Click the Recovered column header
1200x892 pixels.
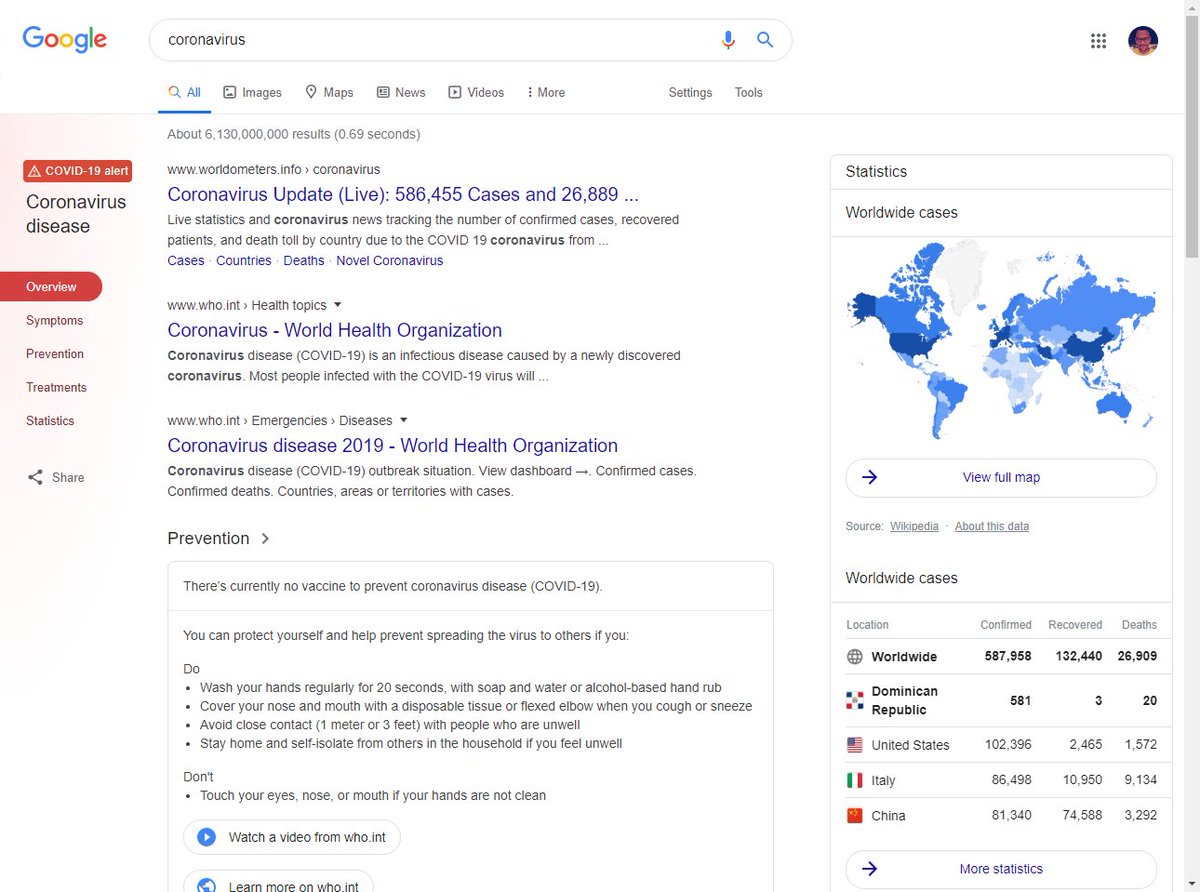(1075, 625)
